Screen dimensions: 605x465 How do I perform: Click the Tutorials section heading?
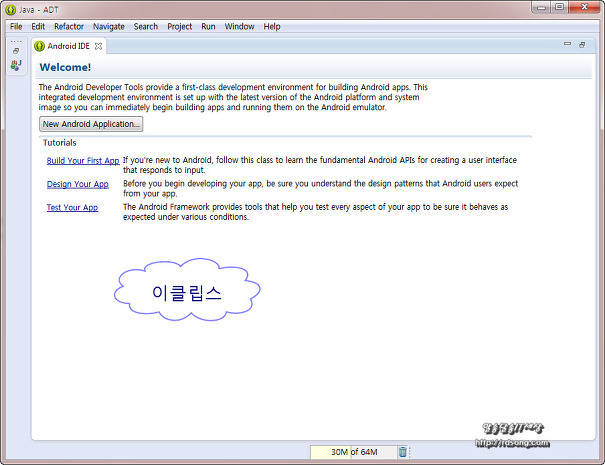59,143
